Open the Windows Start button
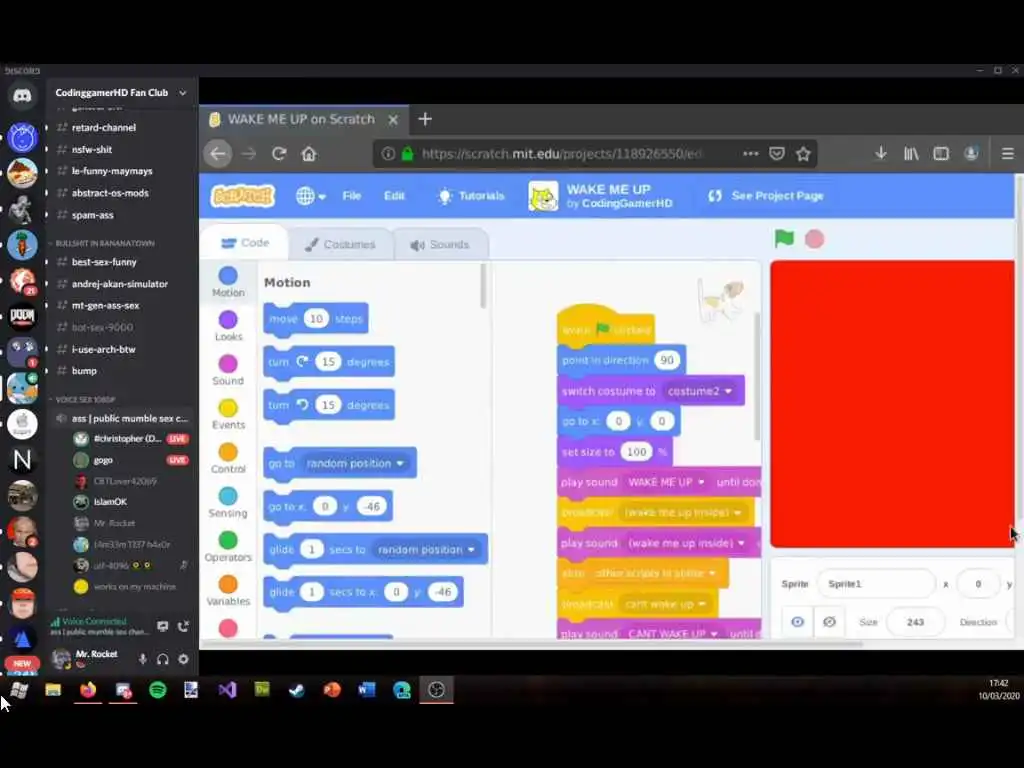Screen dimensions: 1024x768 tap(19, 690)
